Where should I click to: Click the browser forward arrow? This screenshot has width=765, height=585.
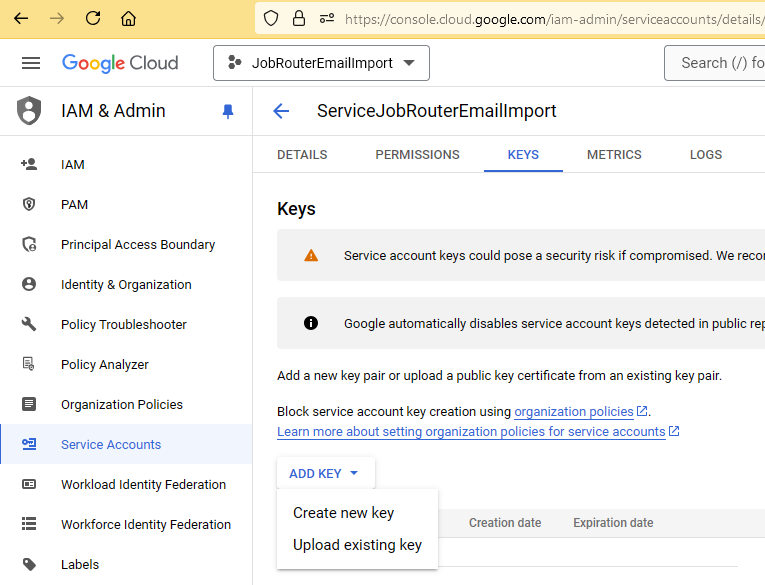[x=57, y=19]
